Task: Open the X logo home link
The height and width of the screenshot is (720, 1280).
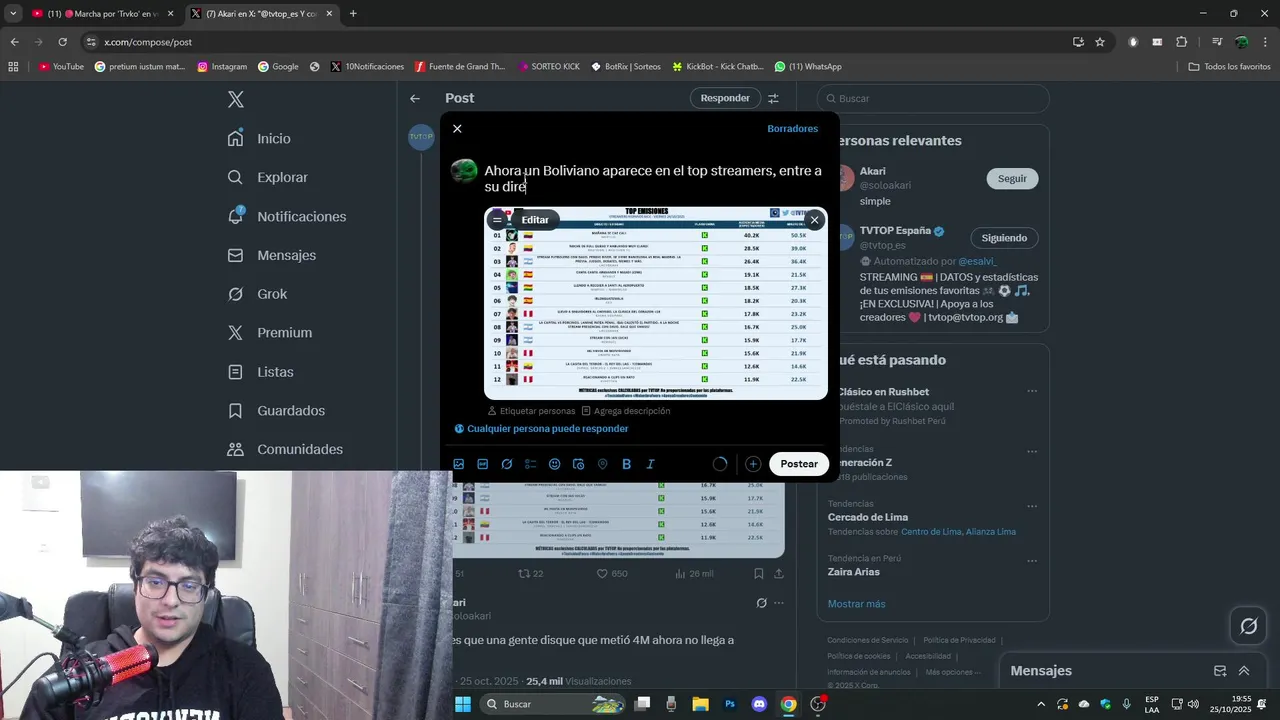Action: coord(236,99)
